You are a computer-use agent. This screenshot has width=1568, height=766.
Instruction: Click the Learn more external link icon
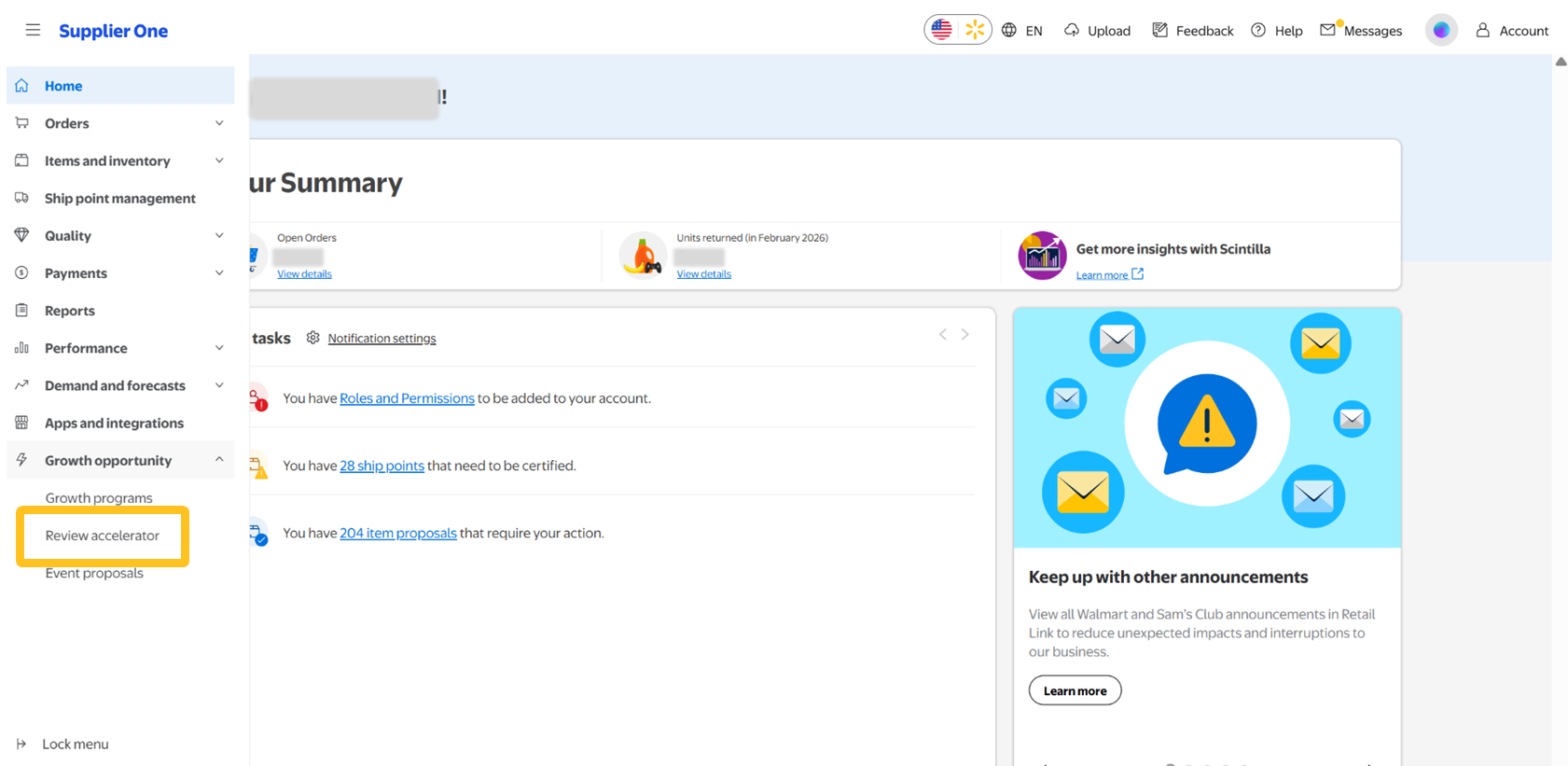[x=1137, y=274]
